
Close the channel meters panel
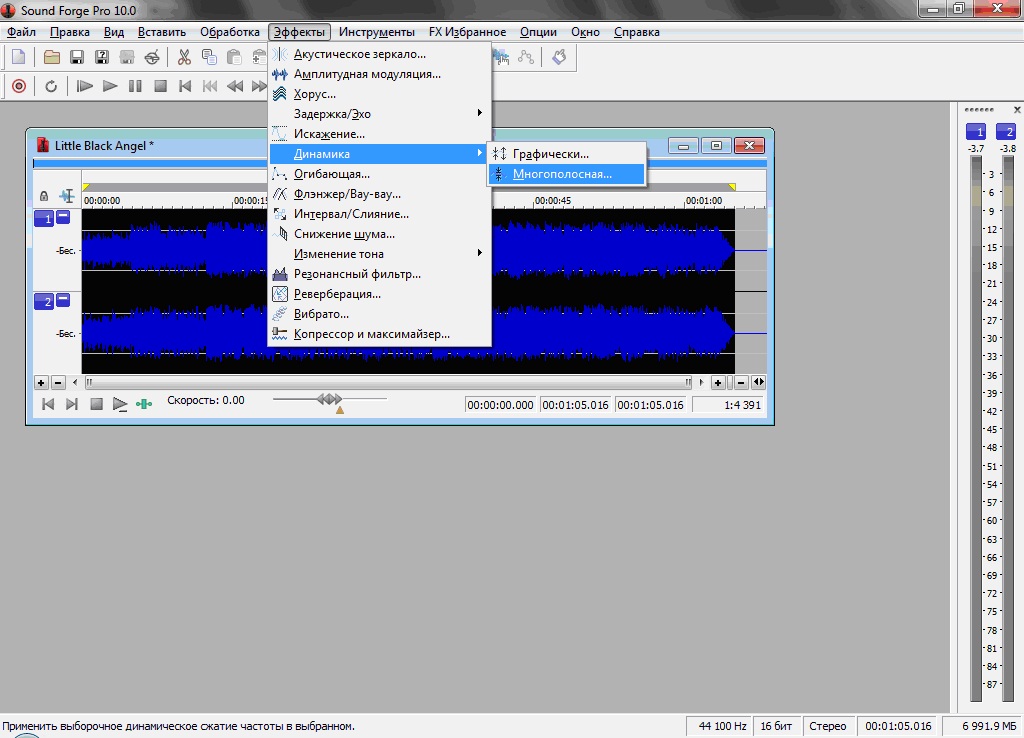click(1017, 110)
